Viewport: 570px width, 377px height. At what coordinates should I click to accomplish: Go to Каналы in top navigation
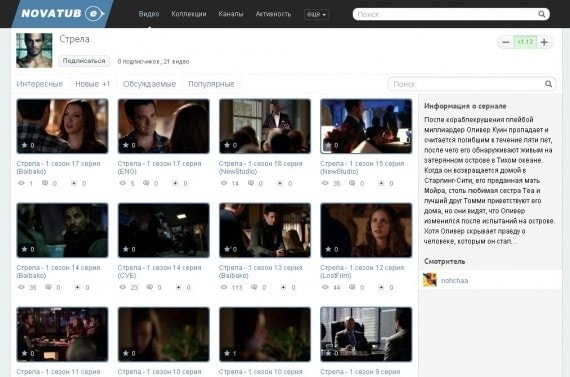click(230, 14)
